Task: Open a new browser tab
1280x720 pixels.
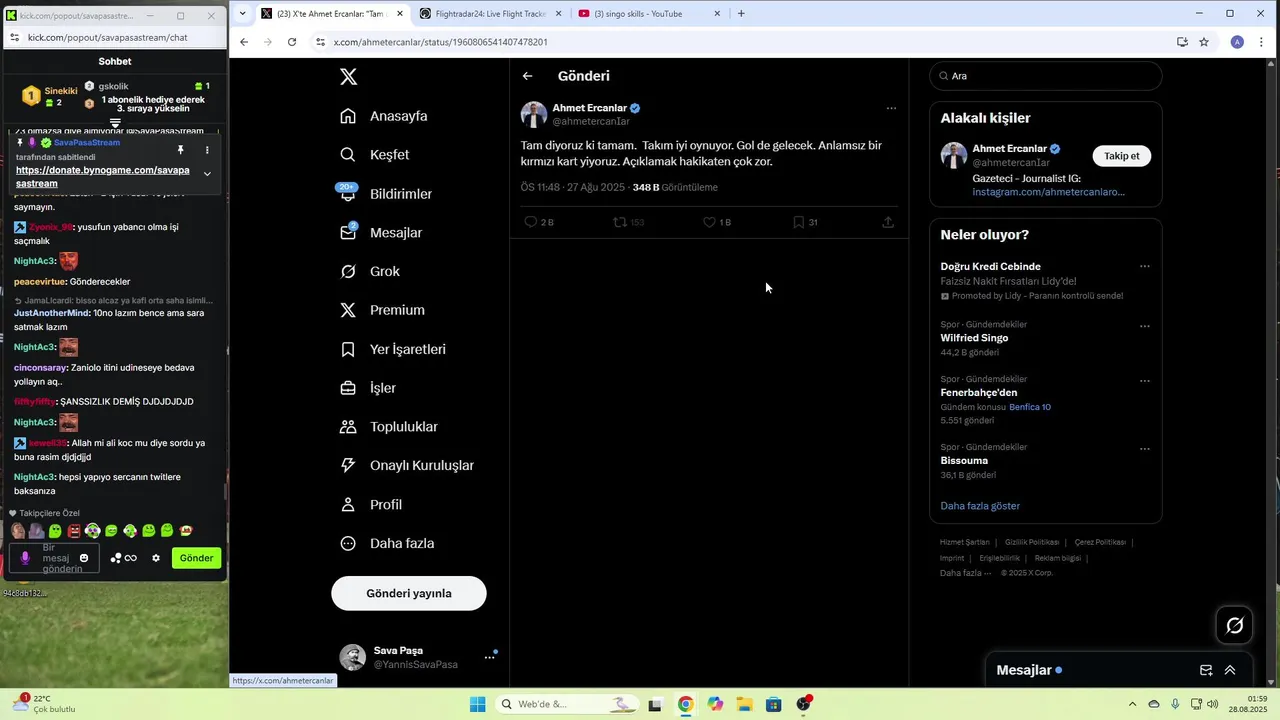Action: [741, 14]
